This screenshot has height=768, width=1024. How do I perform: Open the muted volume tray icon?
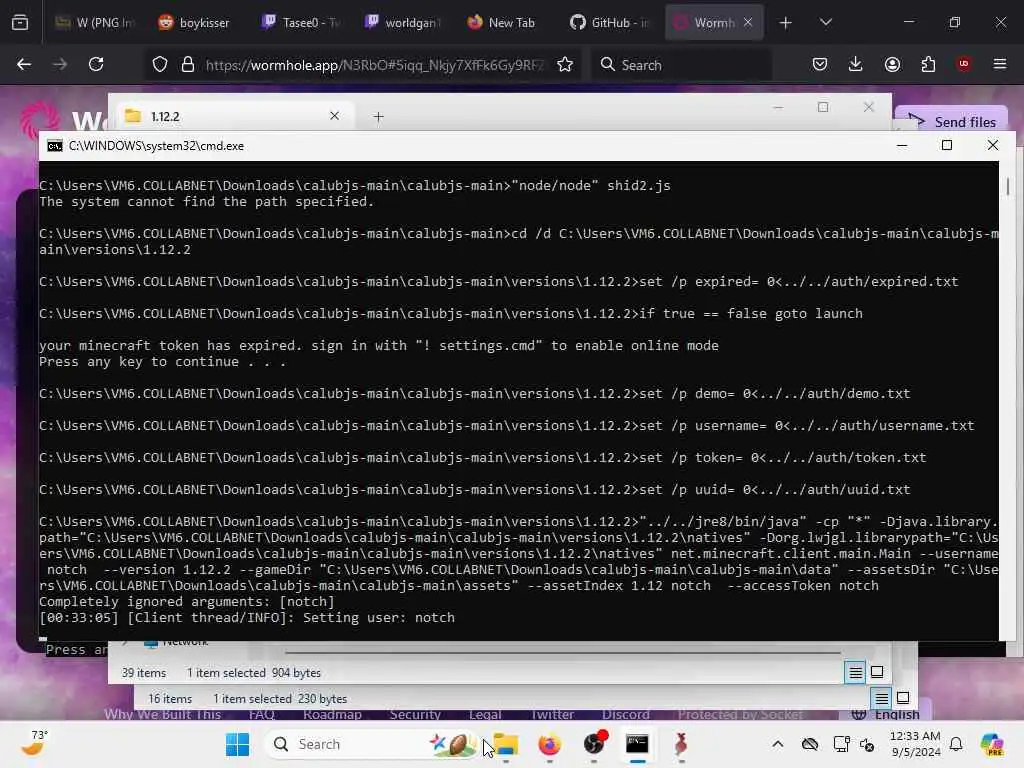tap(867, 744)
